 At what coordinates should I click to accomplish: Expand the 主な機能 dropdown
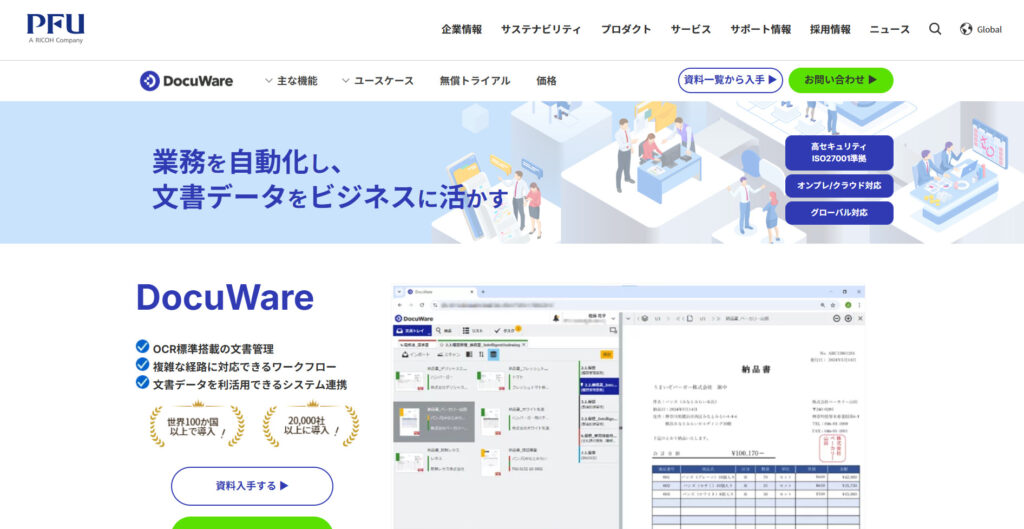click(291, 81)
